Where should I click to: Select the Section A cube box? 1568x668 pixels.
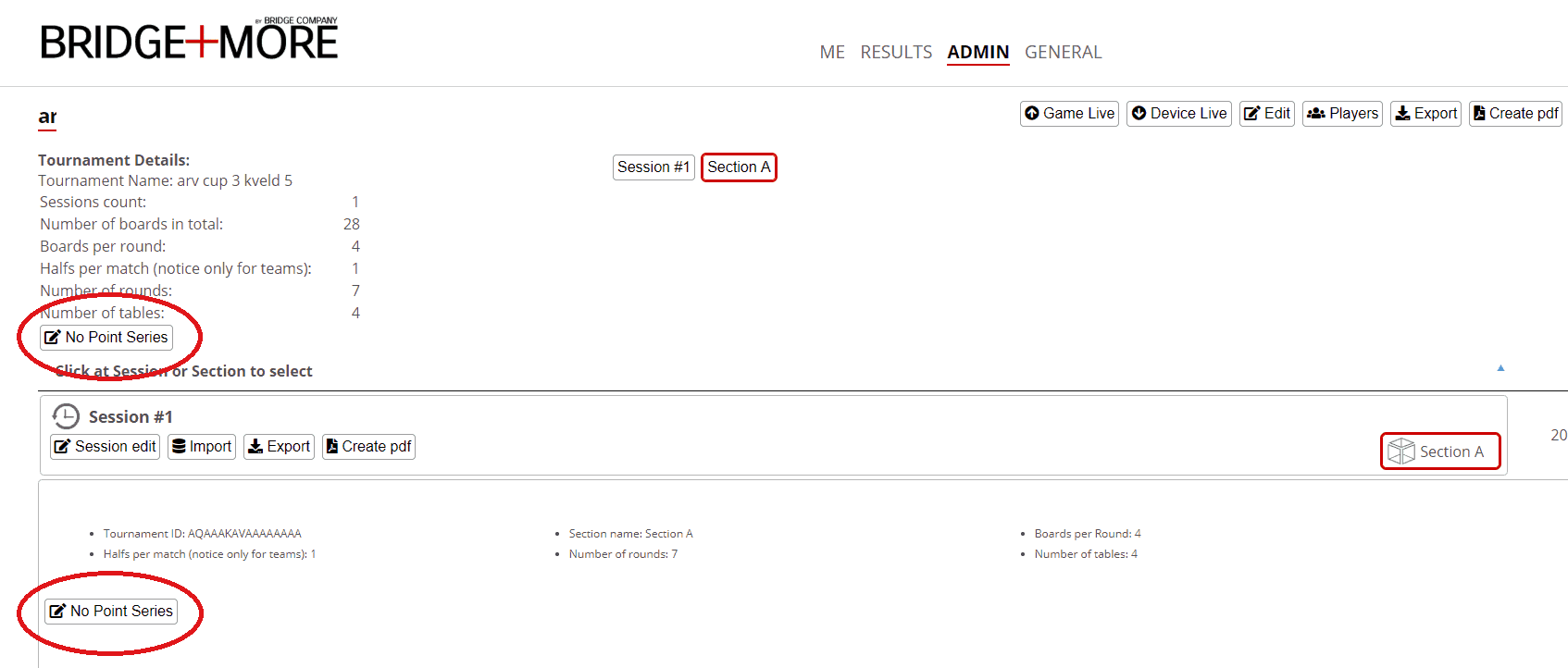[1439, 452]
